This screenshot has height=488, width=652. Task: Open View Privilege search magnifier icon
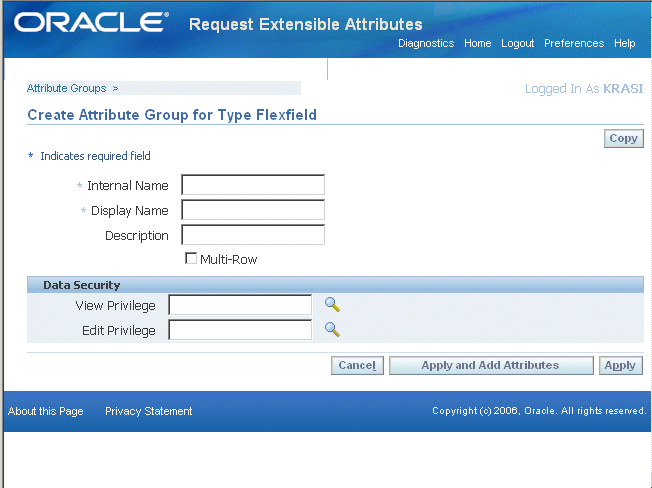332,305
